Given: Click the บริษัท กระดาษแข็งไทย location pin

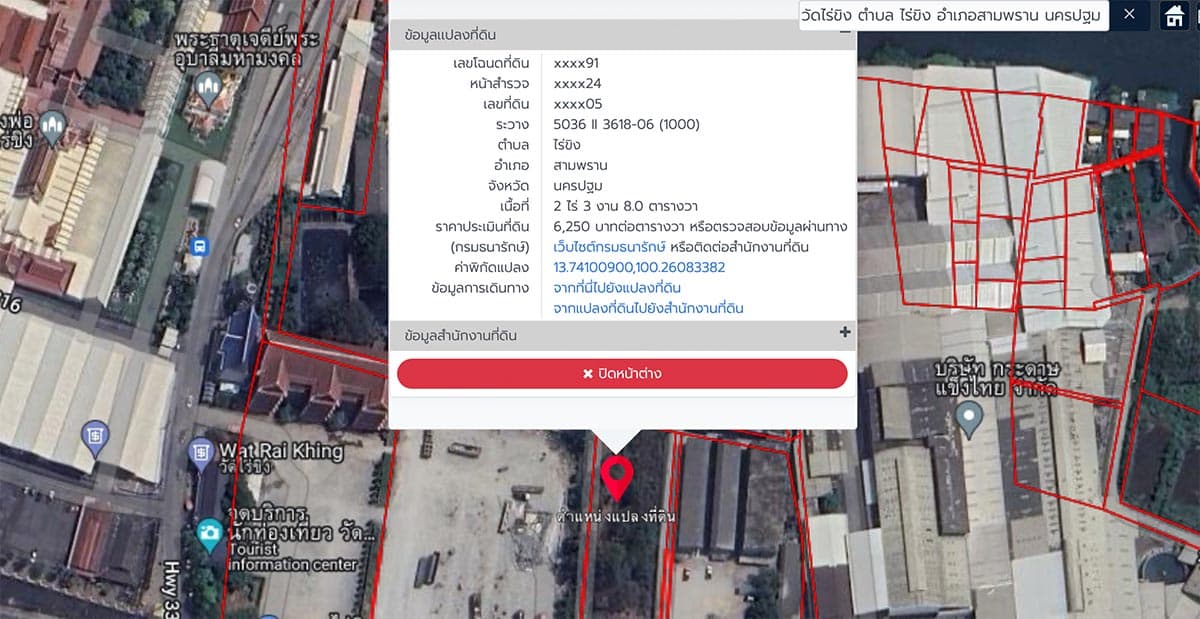Looking at the screenshot, I should (x=968, y=417).
